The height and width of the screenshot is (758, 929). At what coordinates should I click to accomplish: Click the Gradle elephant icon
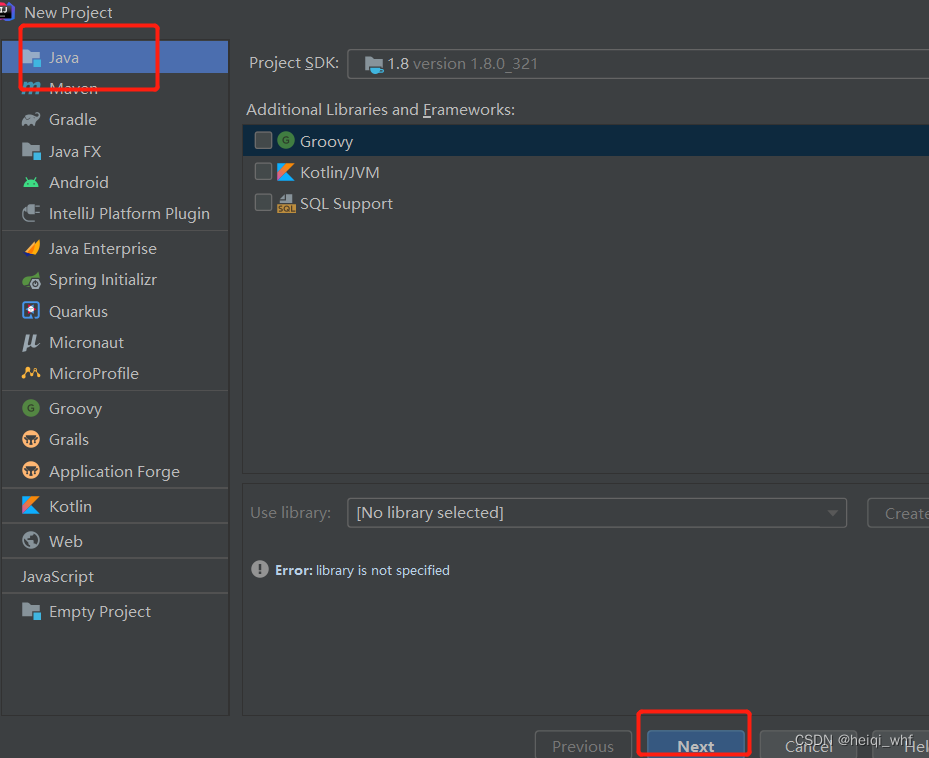31,120
